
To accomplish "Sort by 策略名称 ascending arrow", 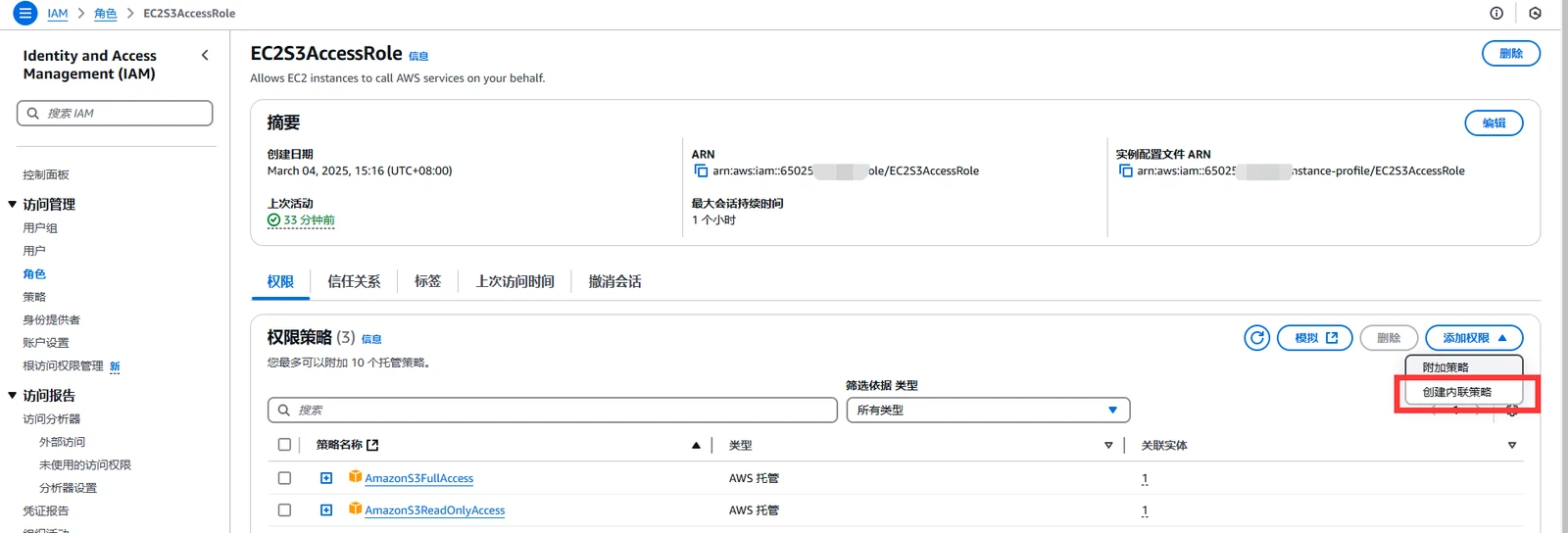I will (696, 445).
